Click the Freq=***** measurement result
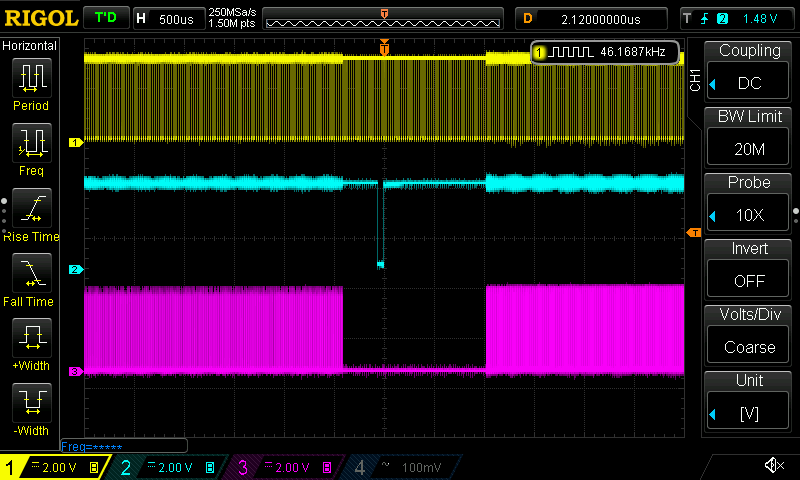The height and width of the screenshot is (480, 800). (x=91, y=447)
